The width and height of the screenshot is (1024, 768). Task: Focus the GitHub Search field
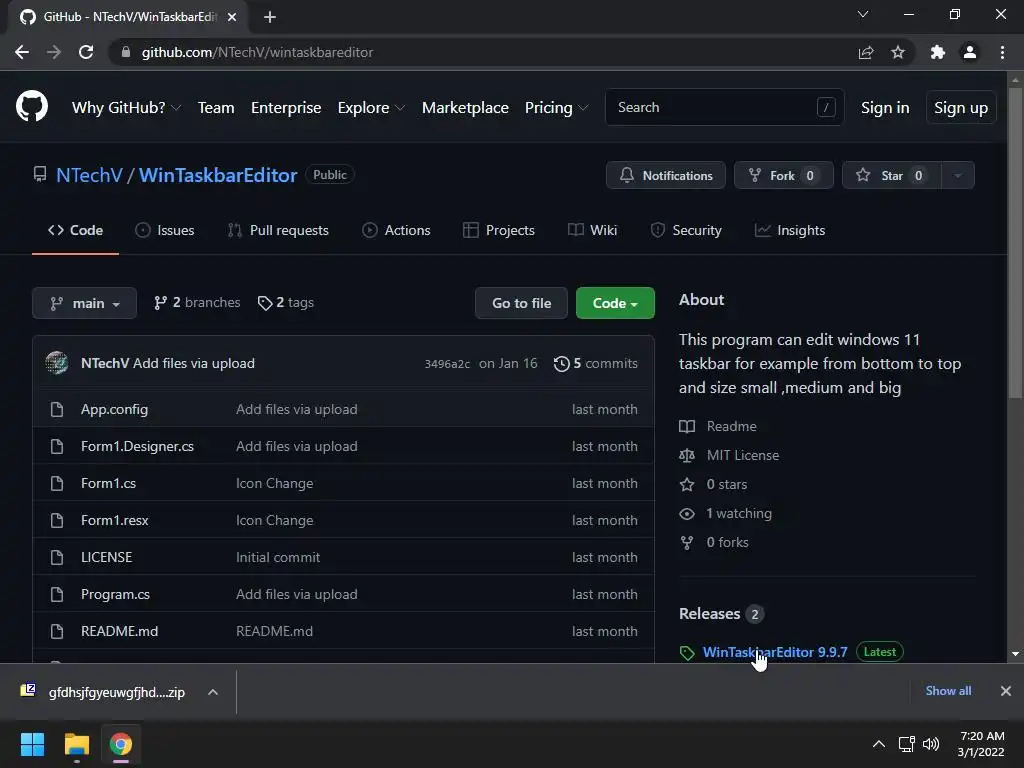(x=725, y=107)
